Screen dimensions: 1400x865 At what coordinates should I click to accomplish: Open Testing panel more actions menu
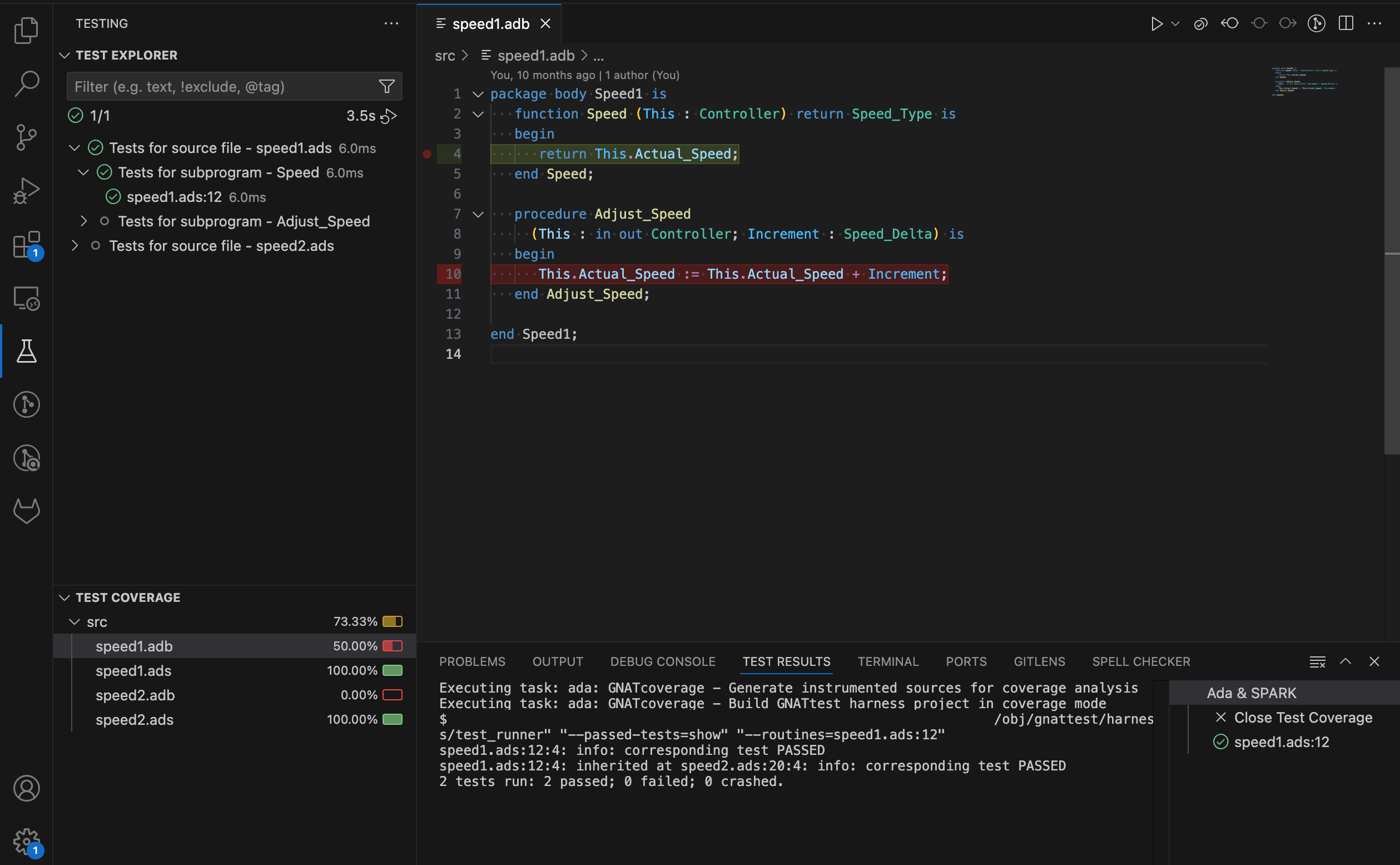391,23
